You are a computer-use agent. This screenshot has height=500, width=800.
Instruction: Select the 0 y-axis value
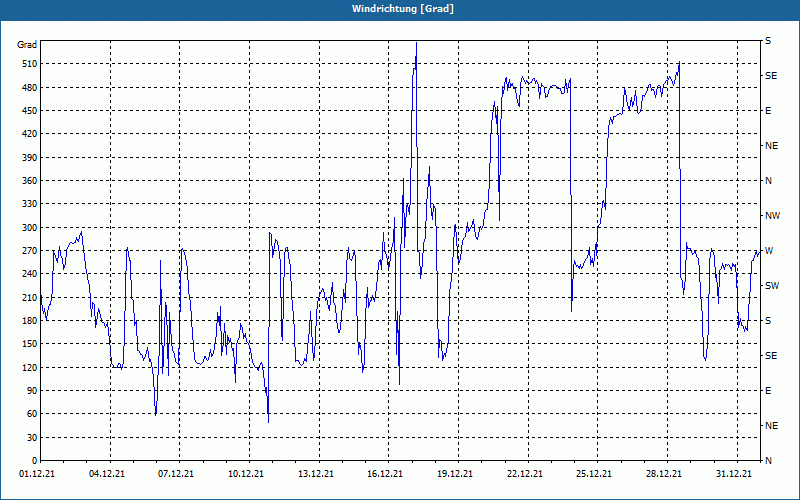tap(34, 460)
